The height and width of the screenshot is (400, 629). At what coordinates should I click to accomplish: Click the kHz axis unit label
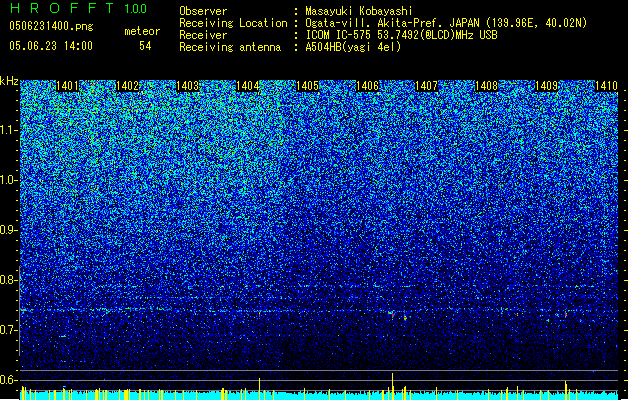click(x=9, y=81)
